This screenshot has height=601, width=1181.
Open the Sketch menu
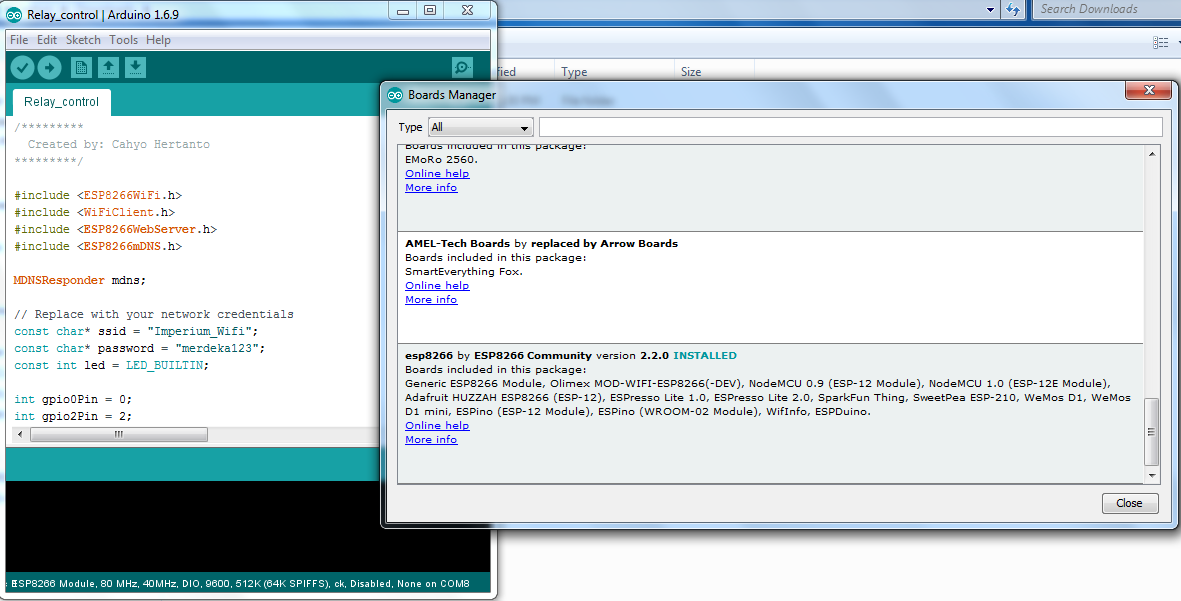point(83,40)
